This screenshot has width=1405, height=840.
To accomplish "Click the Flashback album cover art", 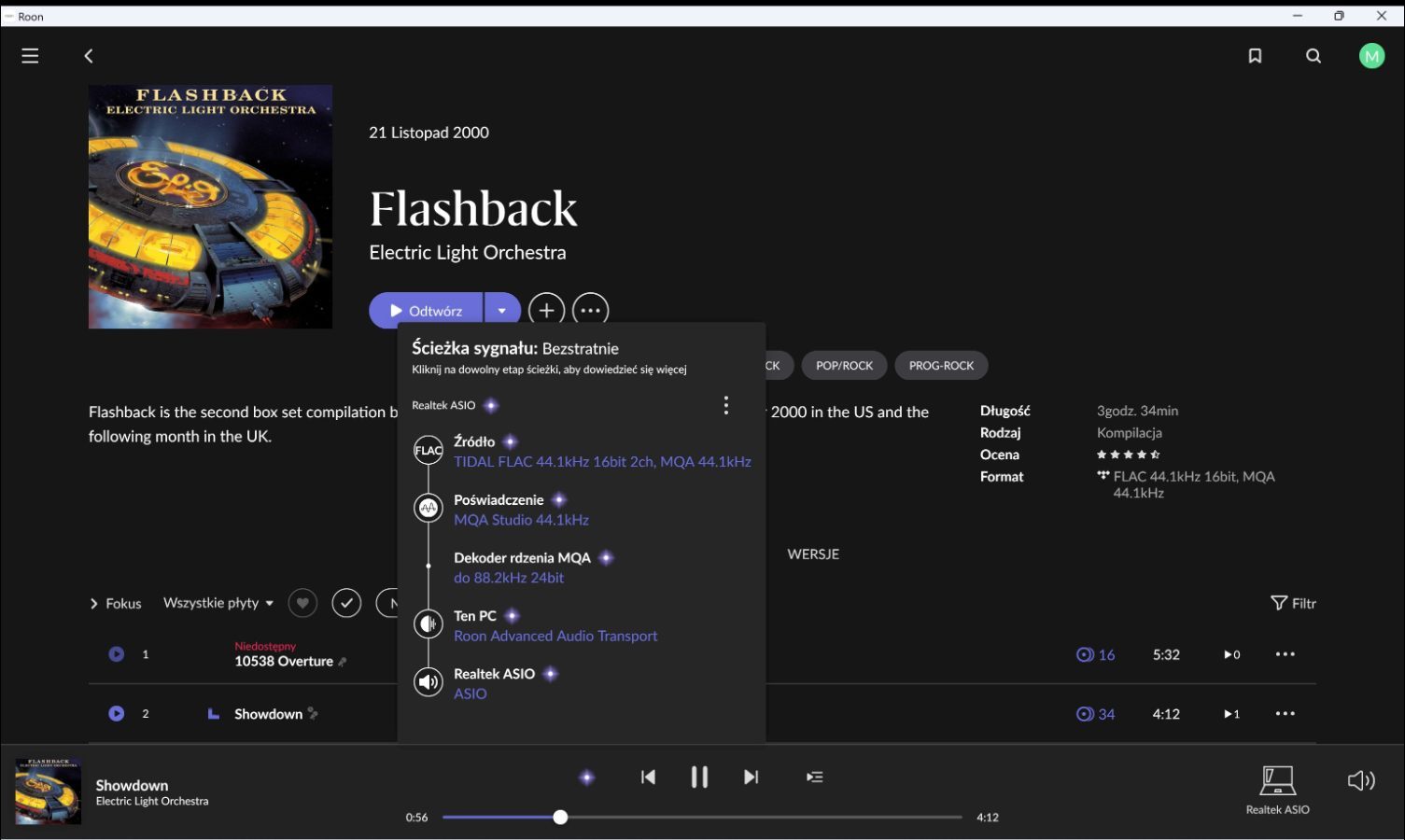I will [210, 206].
